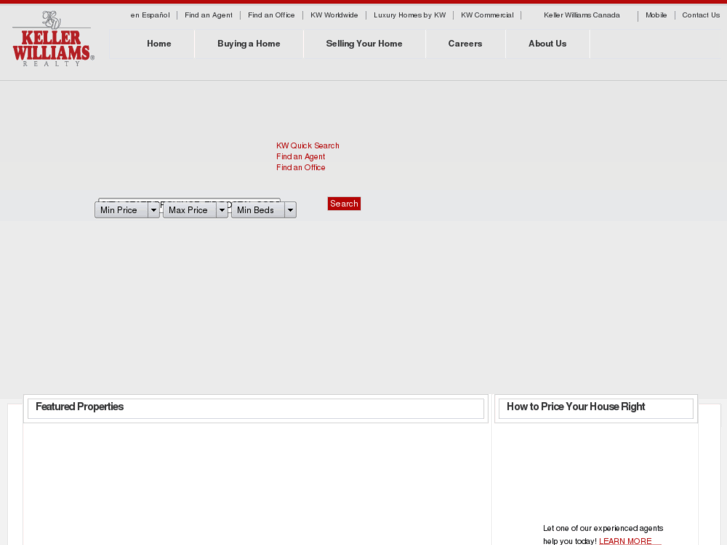Open the en Español link

coord(150,15)
